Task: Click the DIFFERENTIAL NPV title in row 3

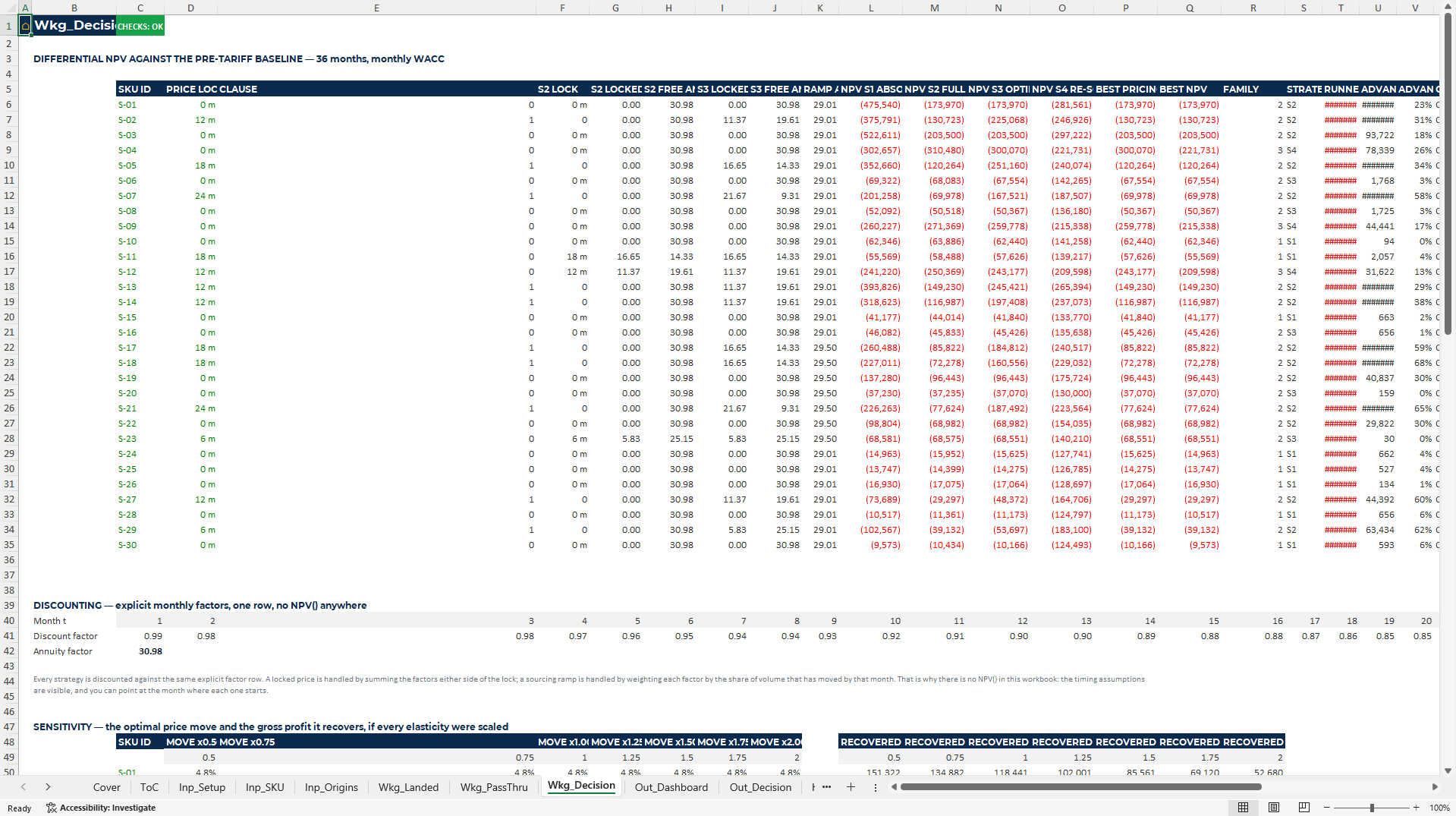Action: [x=239, y=58]
